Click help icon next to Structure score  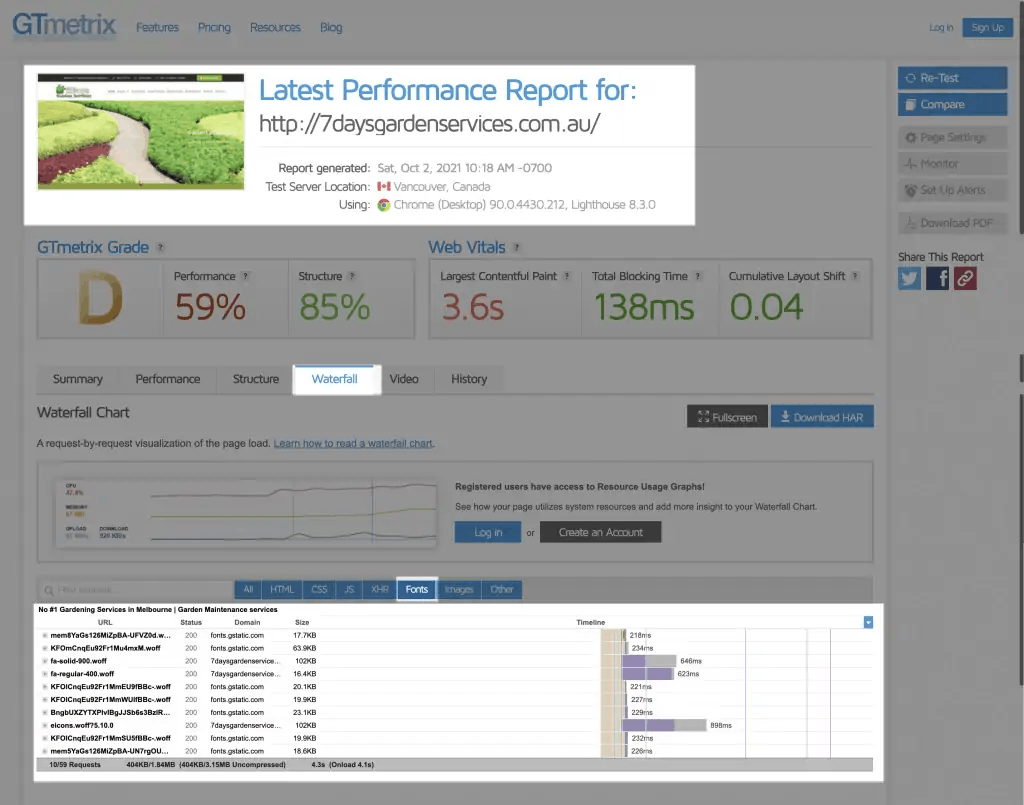pos(352,276)
